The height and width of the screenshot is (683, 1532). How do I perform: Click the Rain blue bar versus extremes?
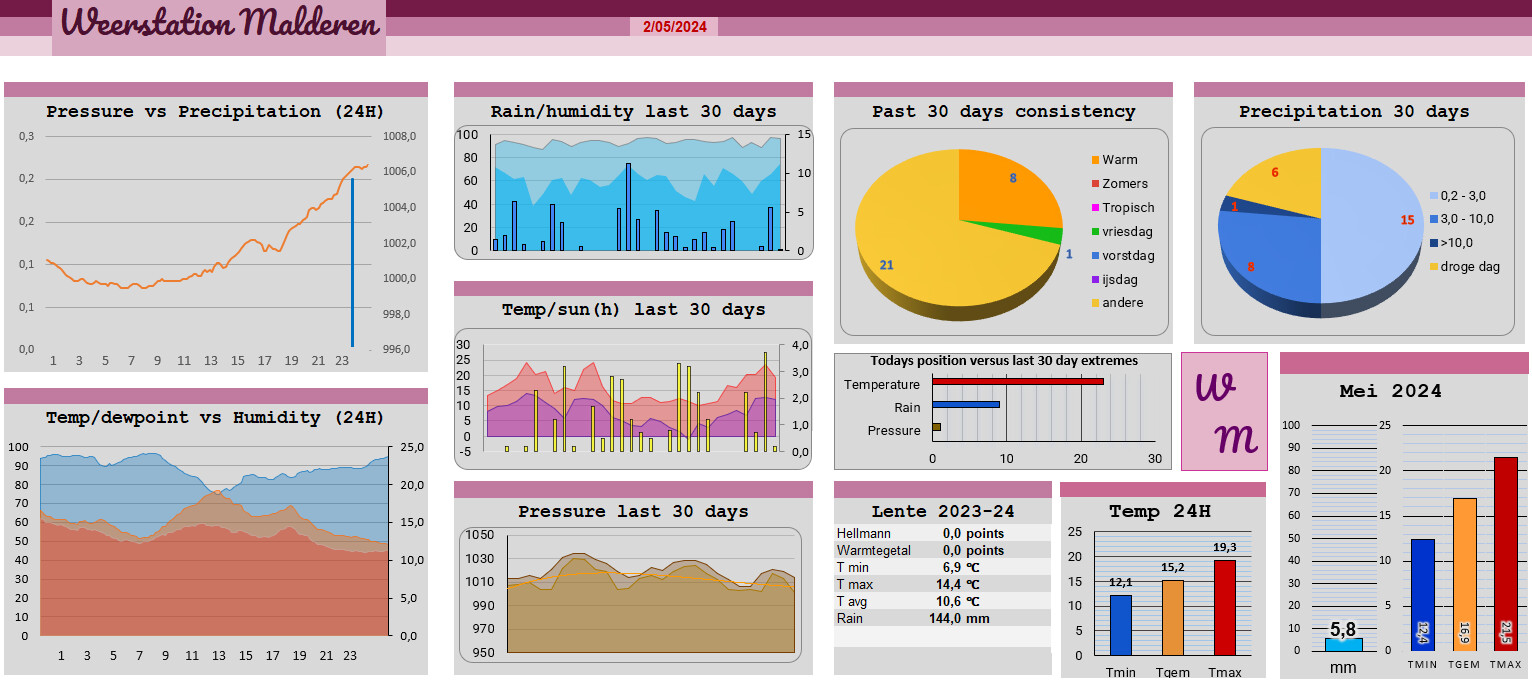pos(966,405)
